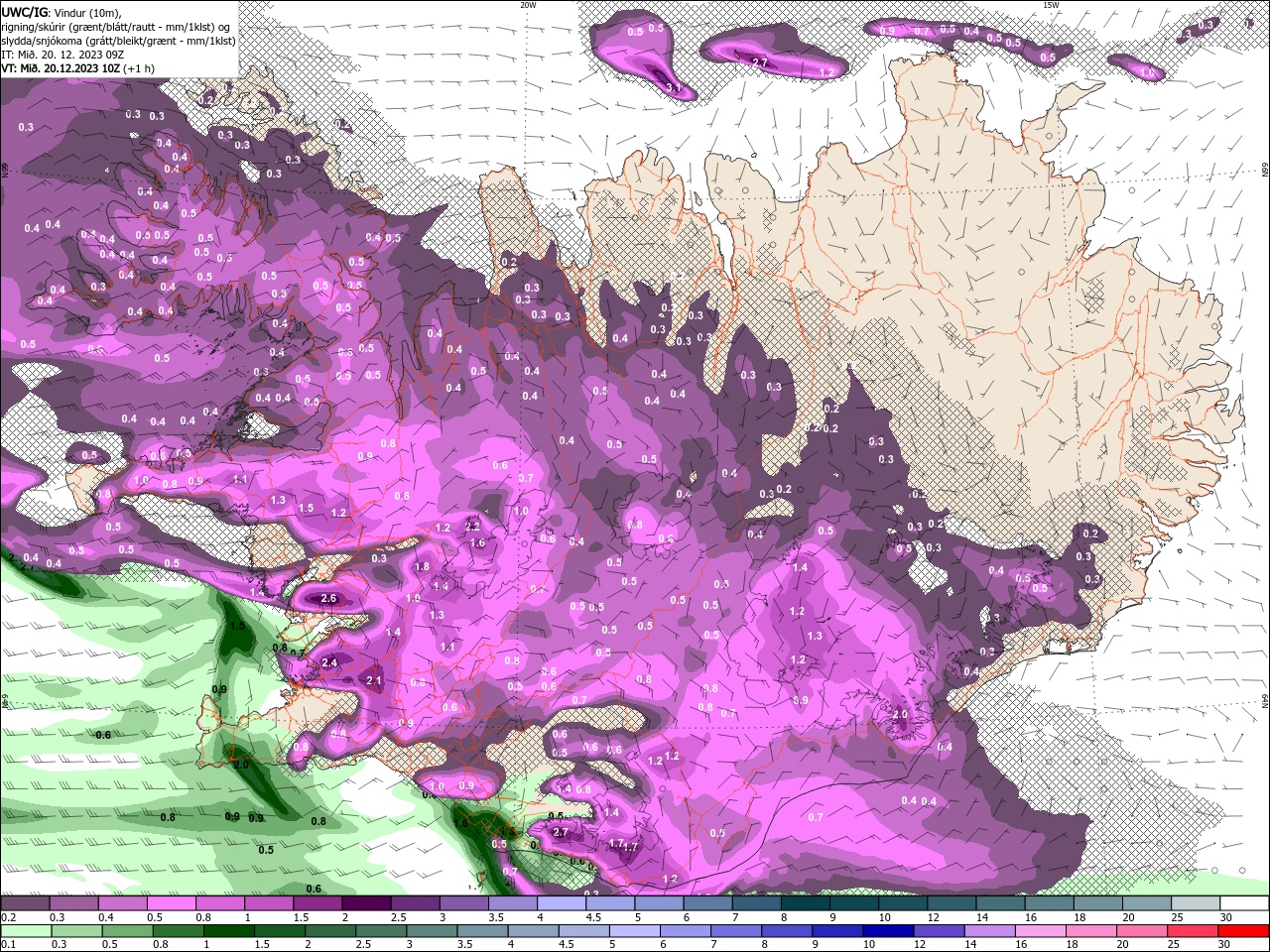
Task: Pick the darkest purple swatch labeled 2
Action: 366,902
